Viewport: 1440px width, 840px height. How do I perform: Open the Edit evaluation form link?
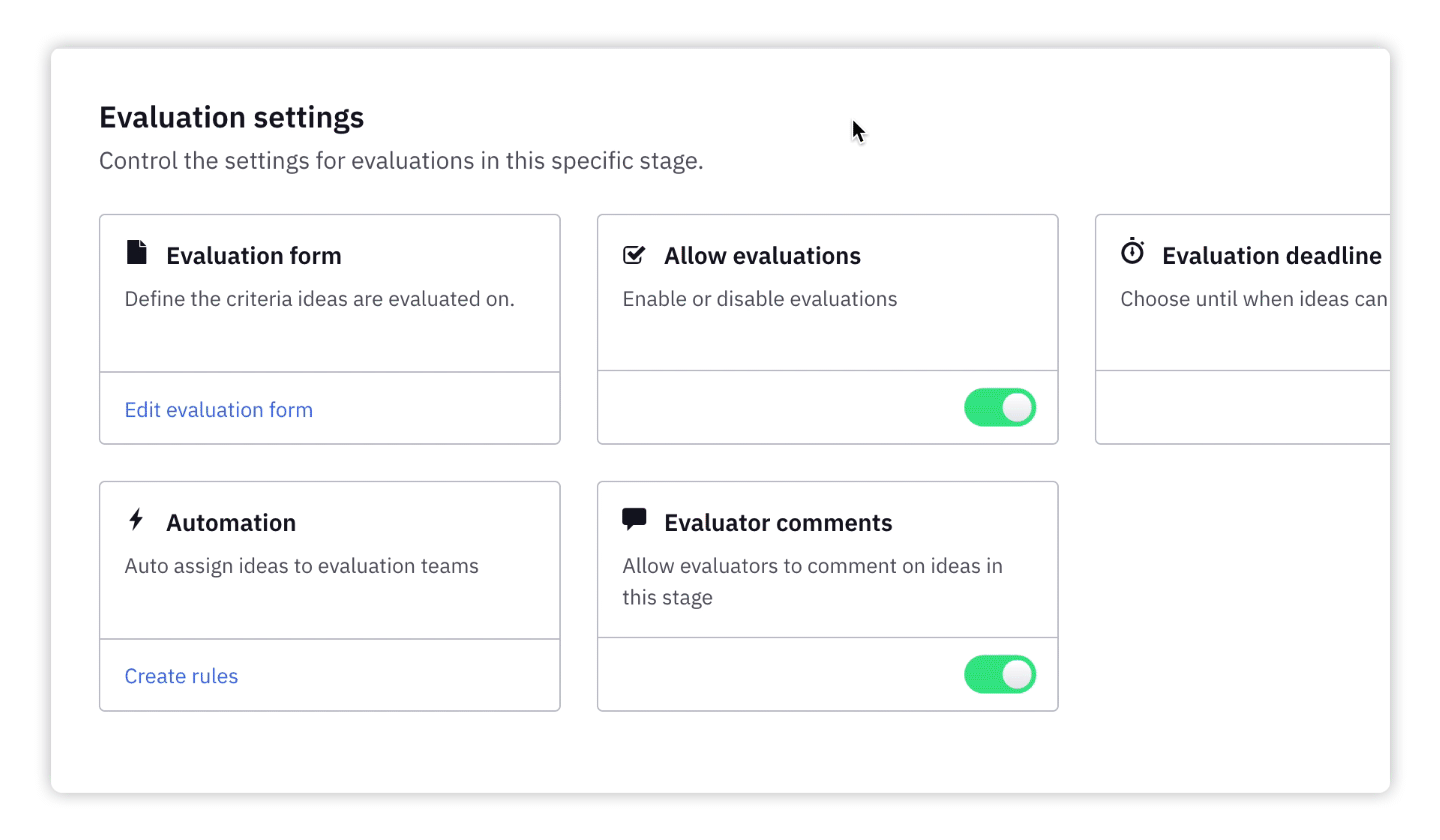pos(218,410)
